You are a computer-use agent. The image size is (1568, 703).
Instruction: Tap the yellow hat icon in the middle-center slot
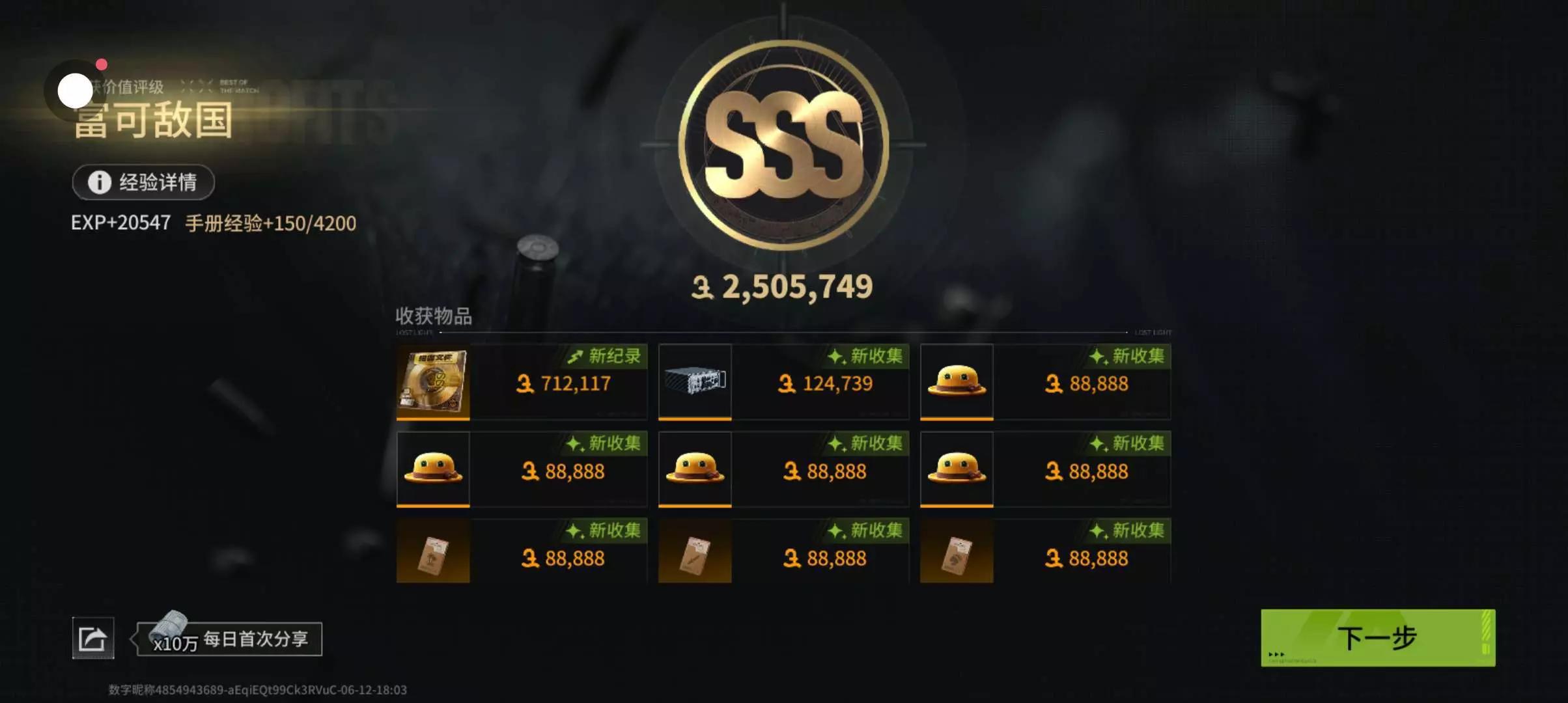[695, 469]
